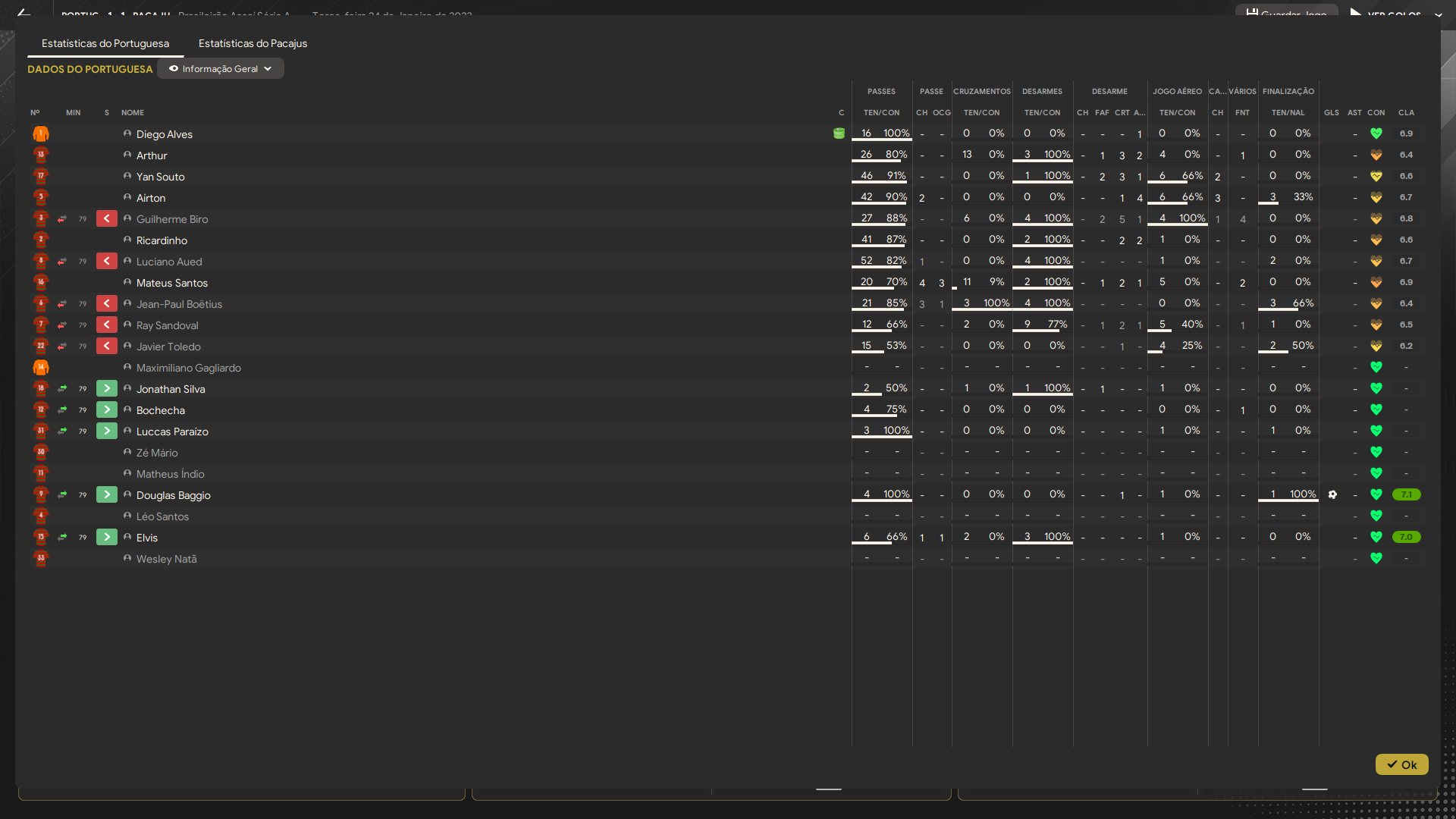
Task: Sort by the GLS column header
Action: coord(1332,112)
